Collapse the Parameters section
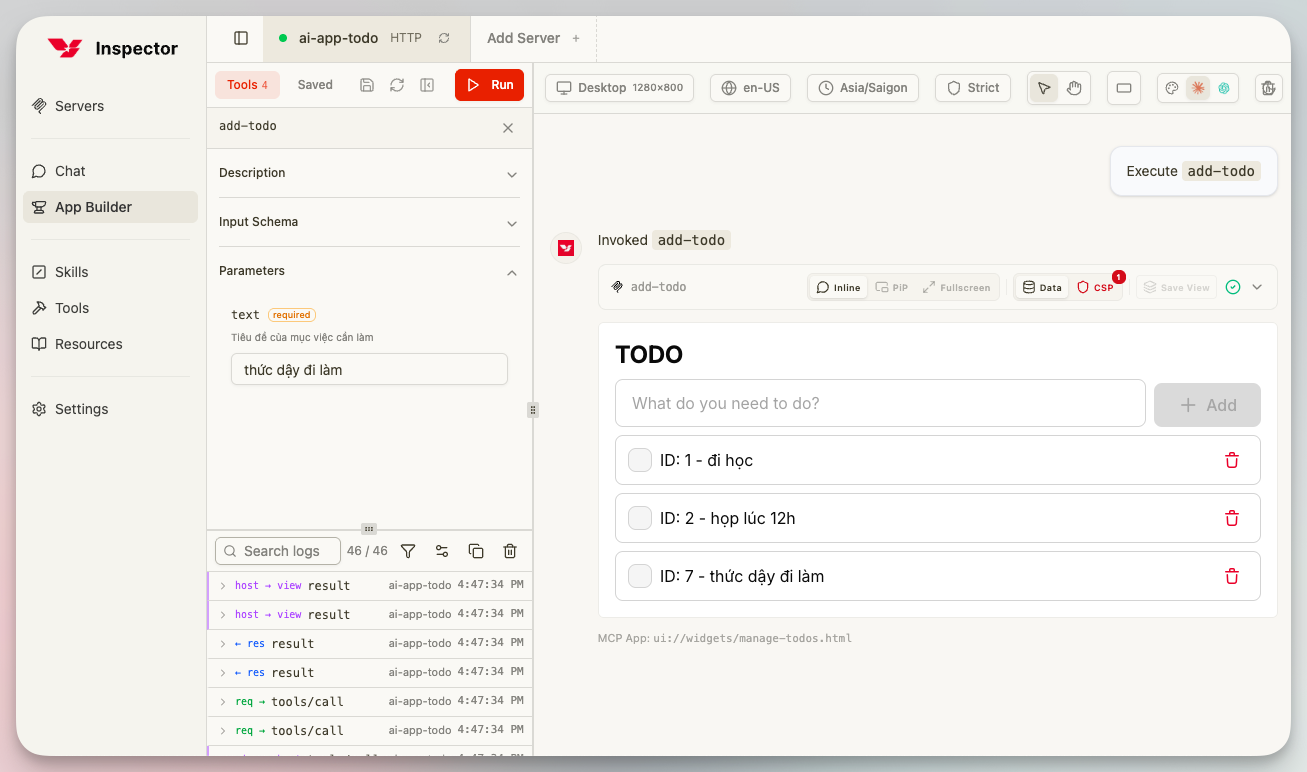 tap(369, 271)
